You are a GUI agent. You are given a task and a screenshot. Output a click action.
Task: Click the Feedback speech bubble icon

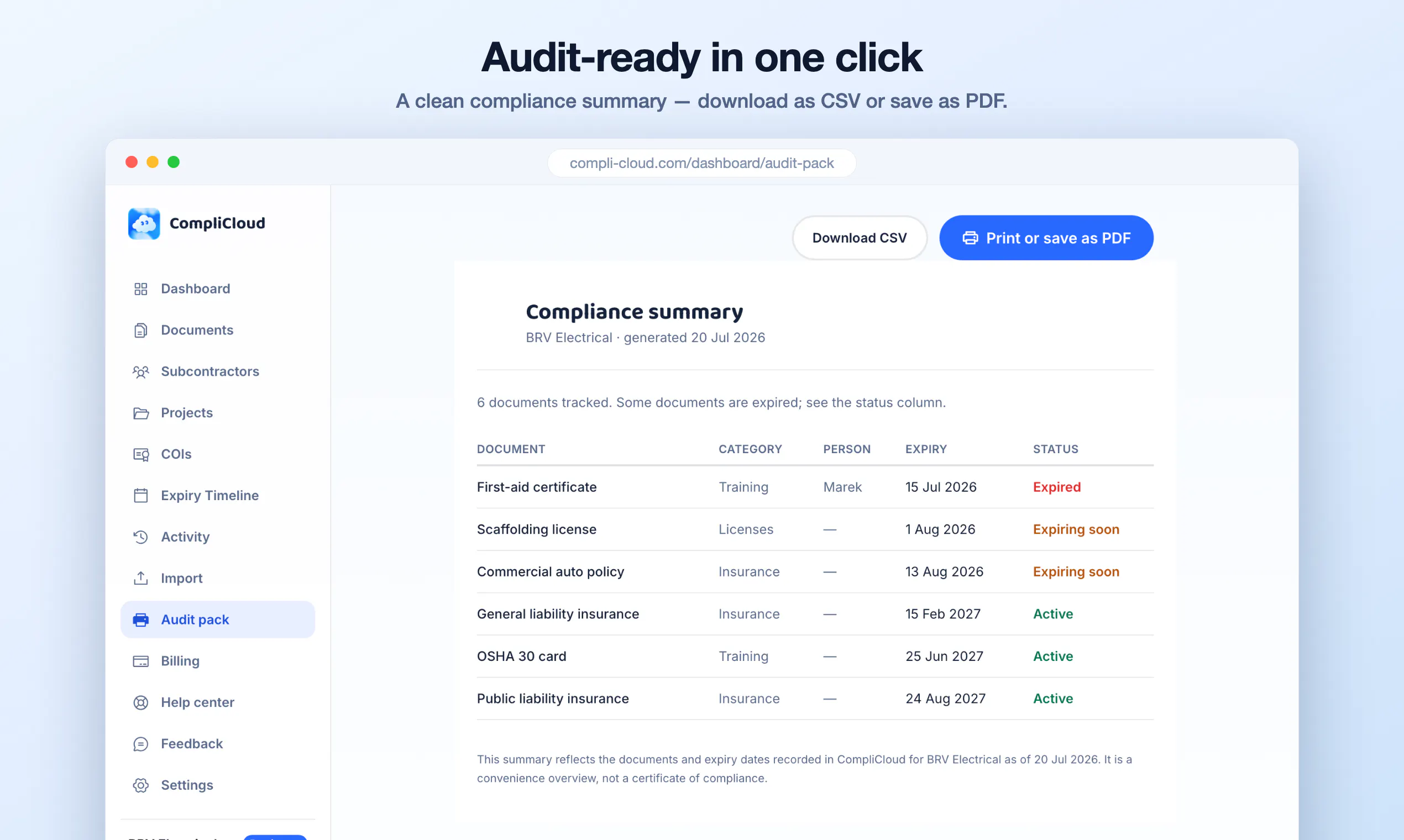click(140, 744)
